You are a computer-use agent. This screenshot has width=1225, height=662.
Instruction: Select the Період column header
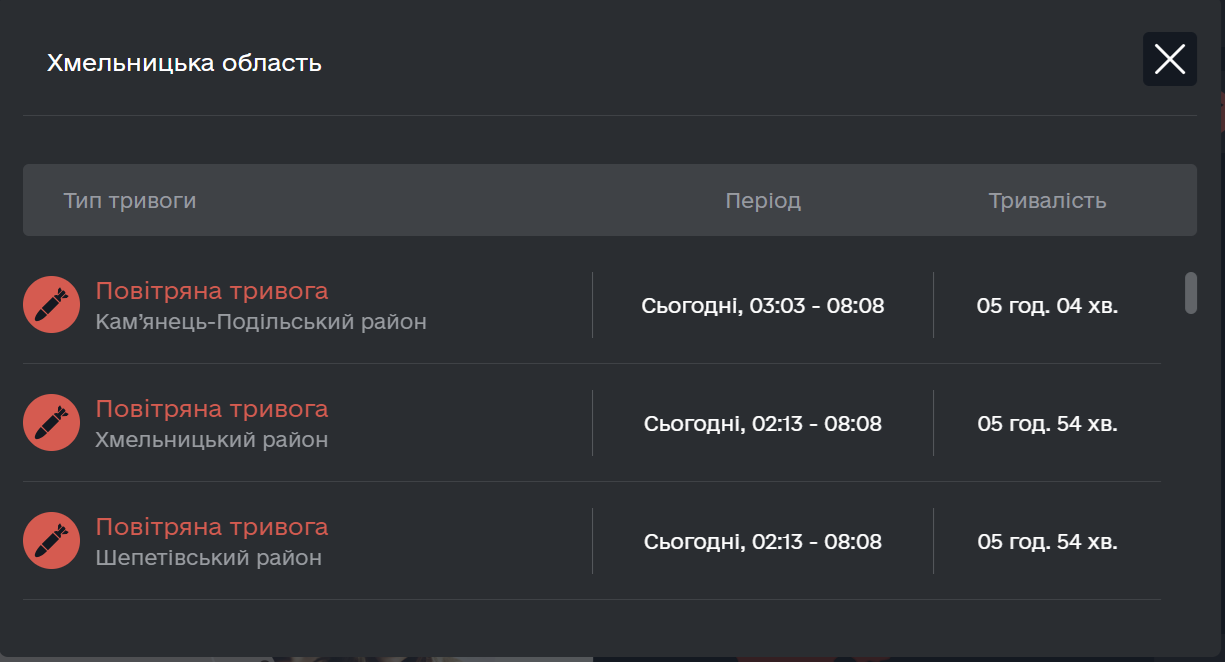click(763, 201)
